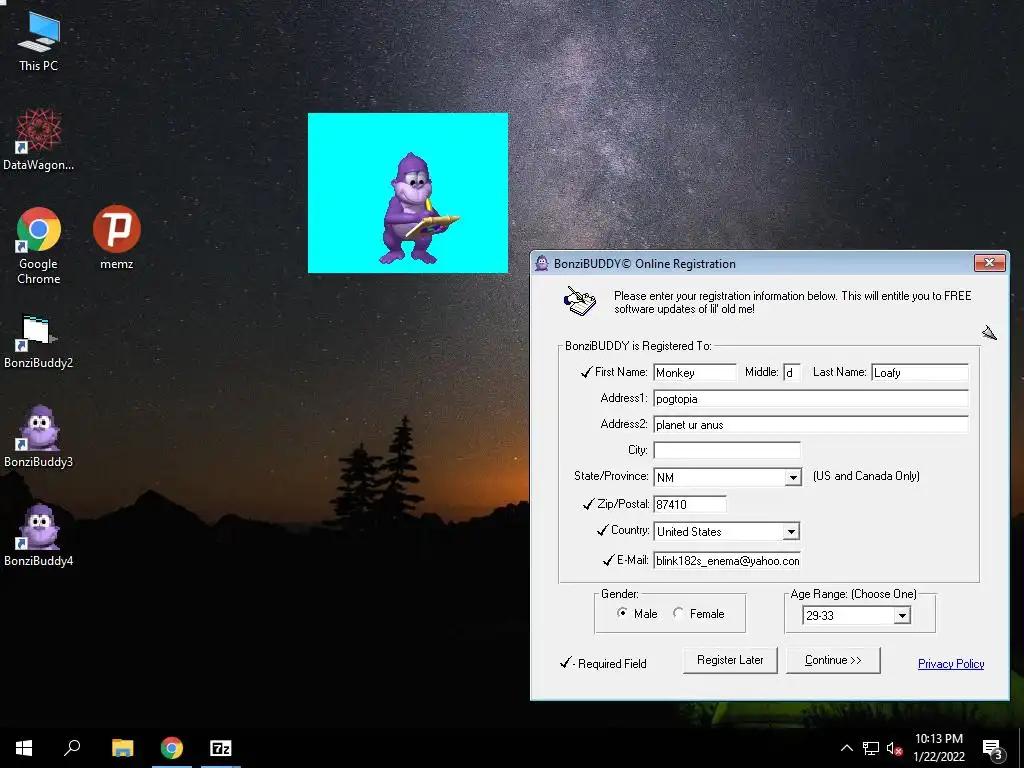The image size is (1024, 768).
Task: Show hidden system tray icons
Action: click(x=846, y=748)
